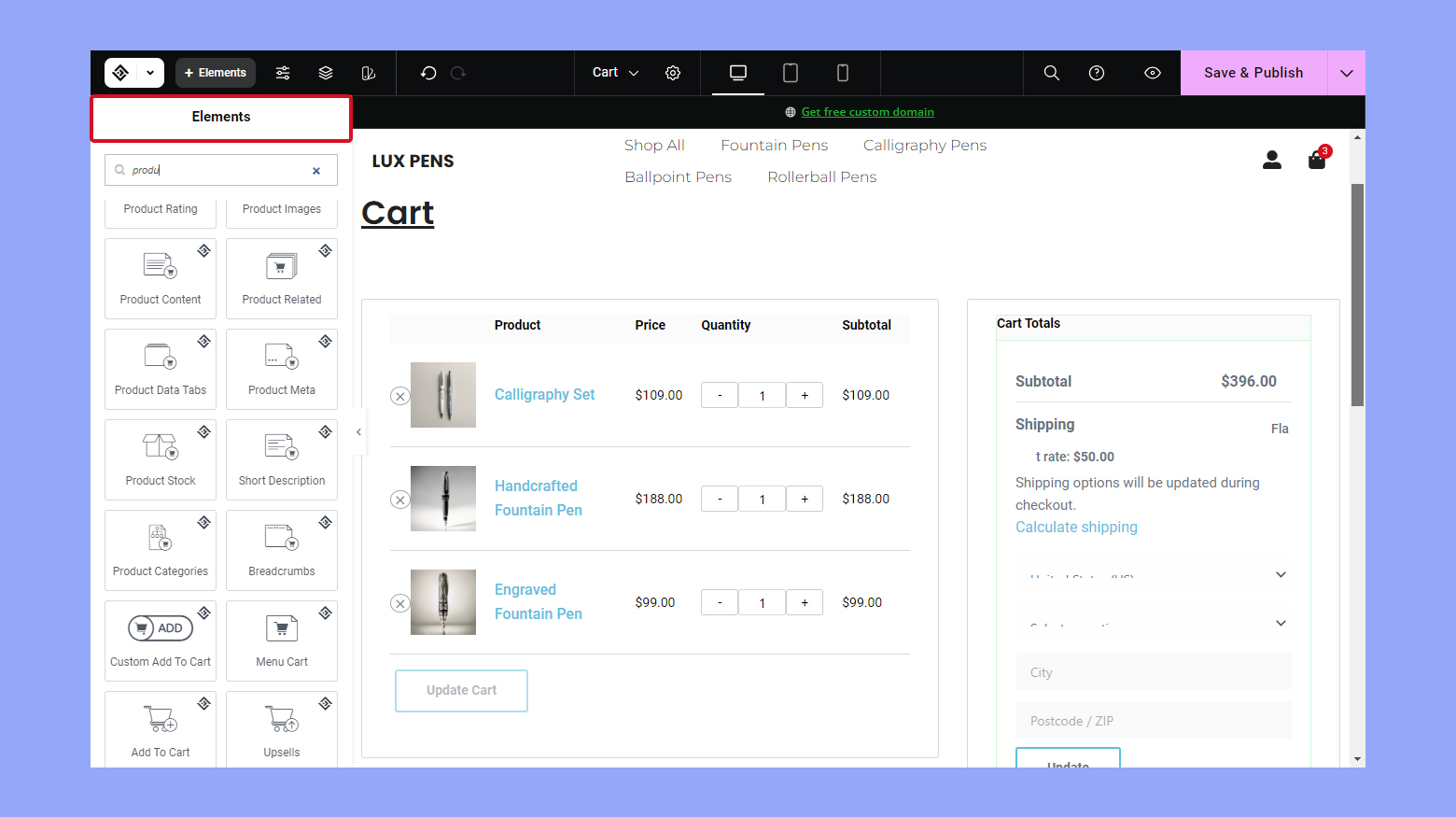Open the theme styles palette icon
The width and height of the screenshot is (1456, 817).
(x=368, y=72)
